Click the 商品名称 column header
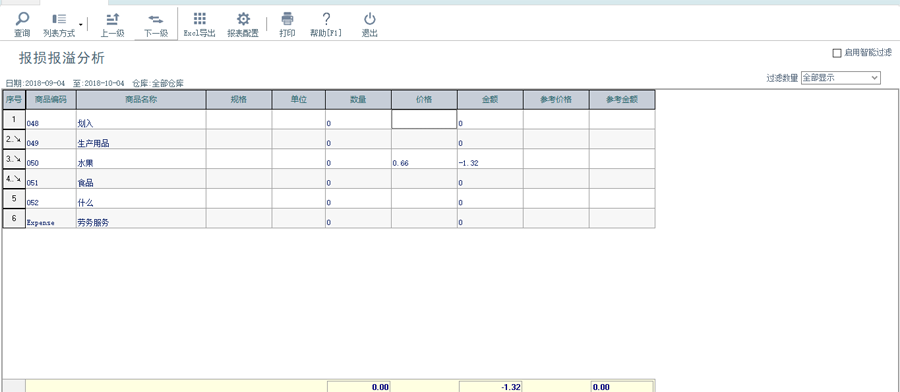This screenshot has height=392, width=900. click(141, 99)
